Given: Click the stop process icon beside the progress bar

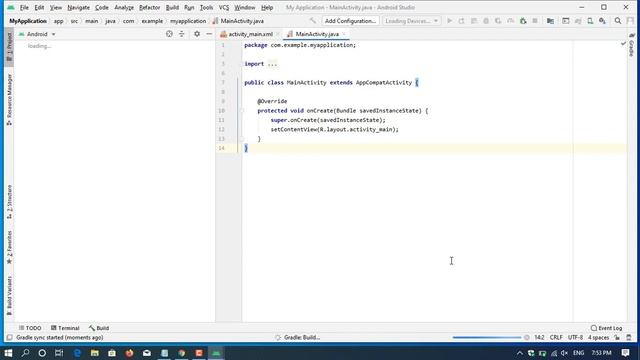Looking at the screenshot, I should click(x=527, y=338).
